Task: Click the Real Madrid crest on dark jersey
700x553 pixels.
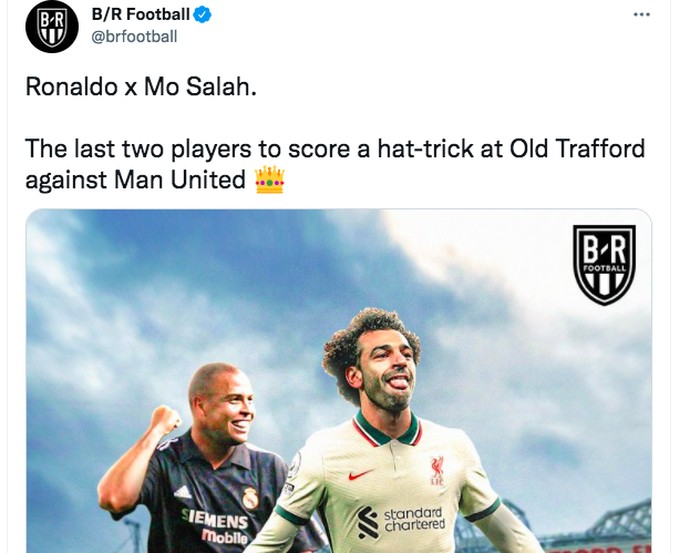Action: pos(250,498)
